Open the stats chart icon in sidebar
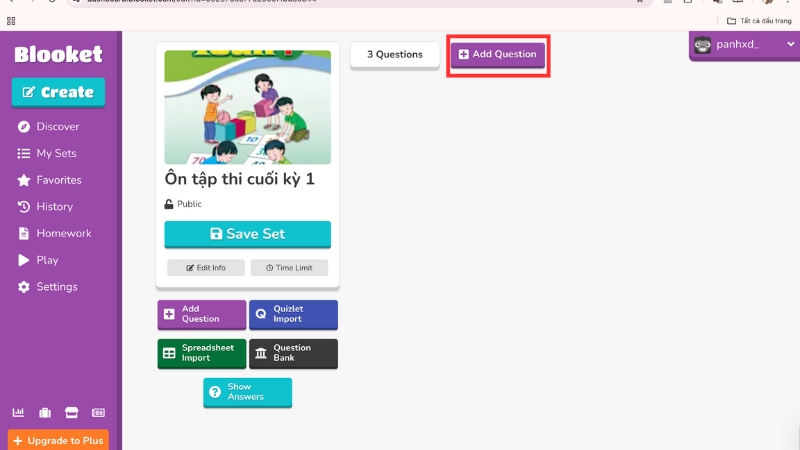This screenshot has height=450, width=800. coord(18,412)
